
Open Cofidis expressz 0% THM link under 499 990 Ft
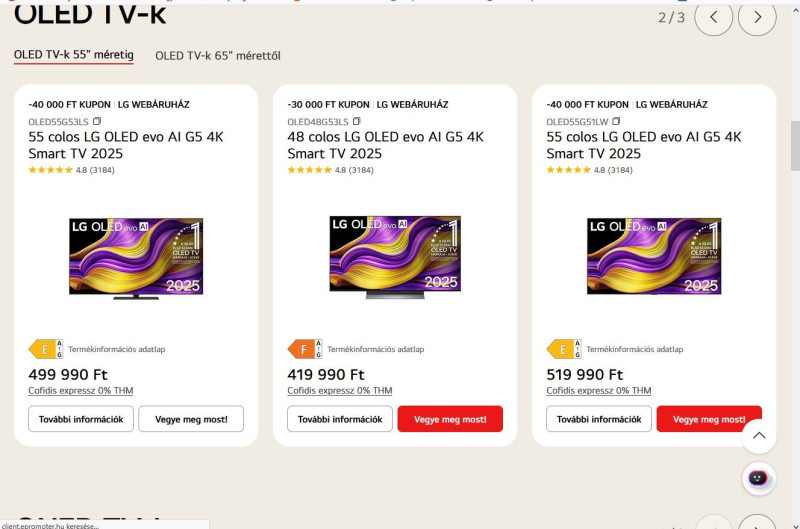pyautogui.click(x=81, y=391)
